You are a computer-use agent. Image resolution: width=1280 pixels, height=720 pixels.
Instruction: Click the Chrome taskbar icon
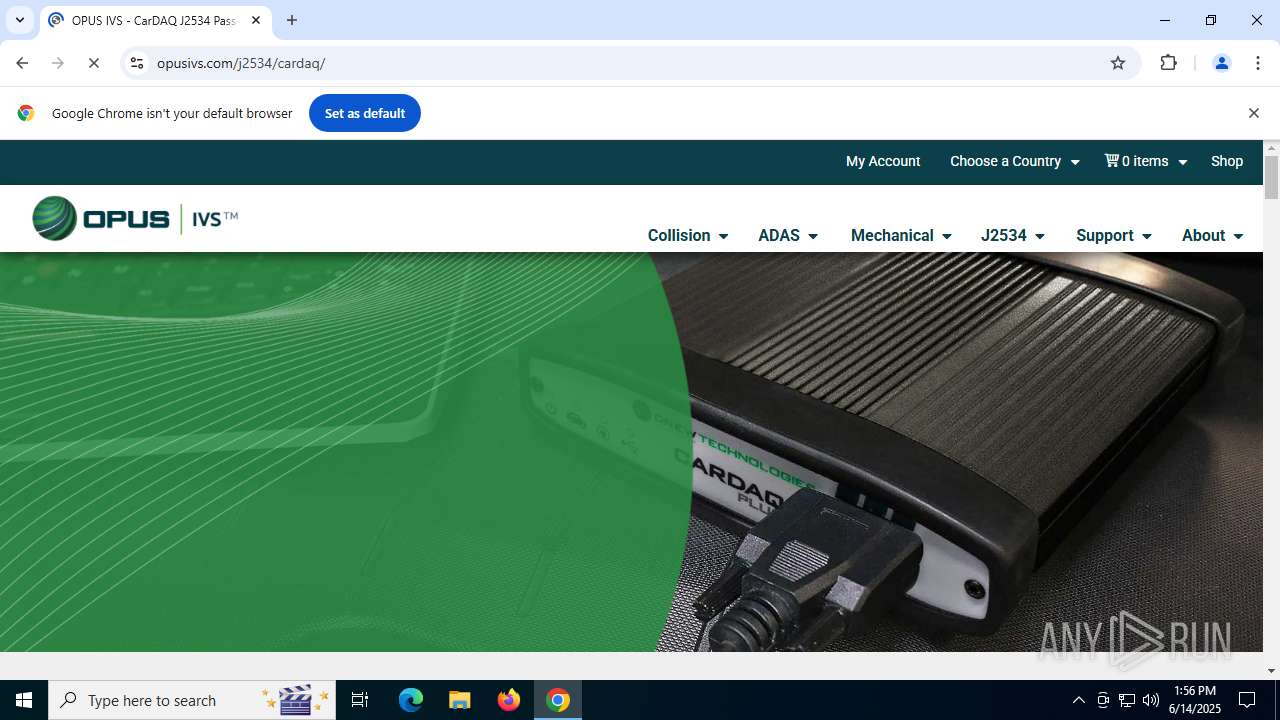(x=558, y=700)
